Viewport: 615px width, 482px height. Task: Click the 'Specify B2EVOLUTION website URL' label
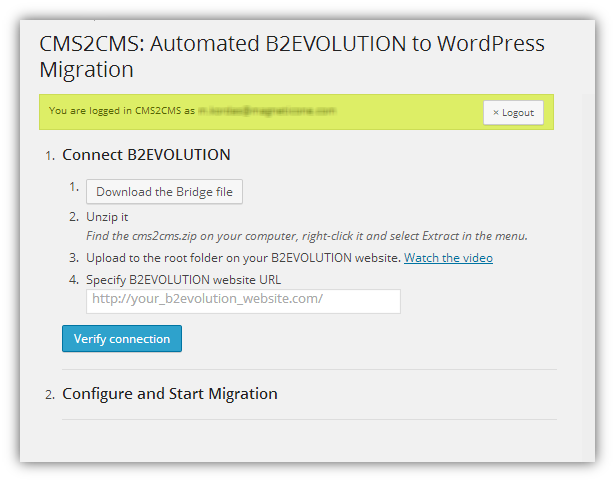tap(183, 280)
